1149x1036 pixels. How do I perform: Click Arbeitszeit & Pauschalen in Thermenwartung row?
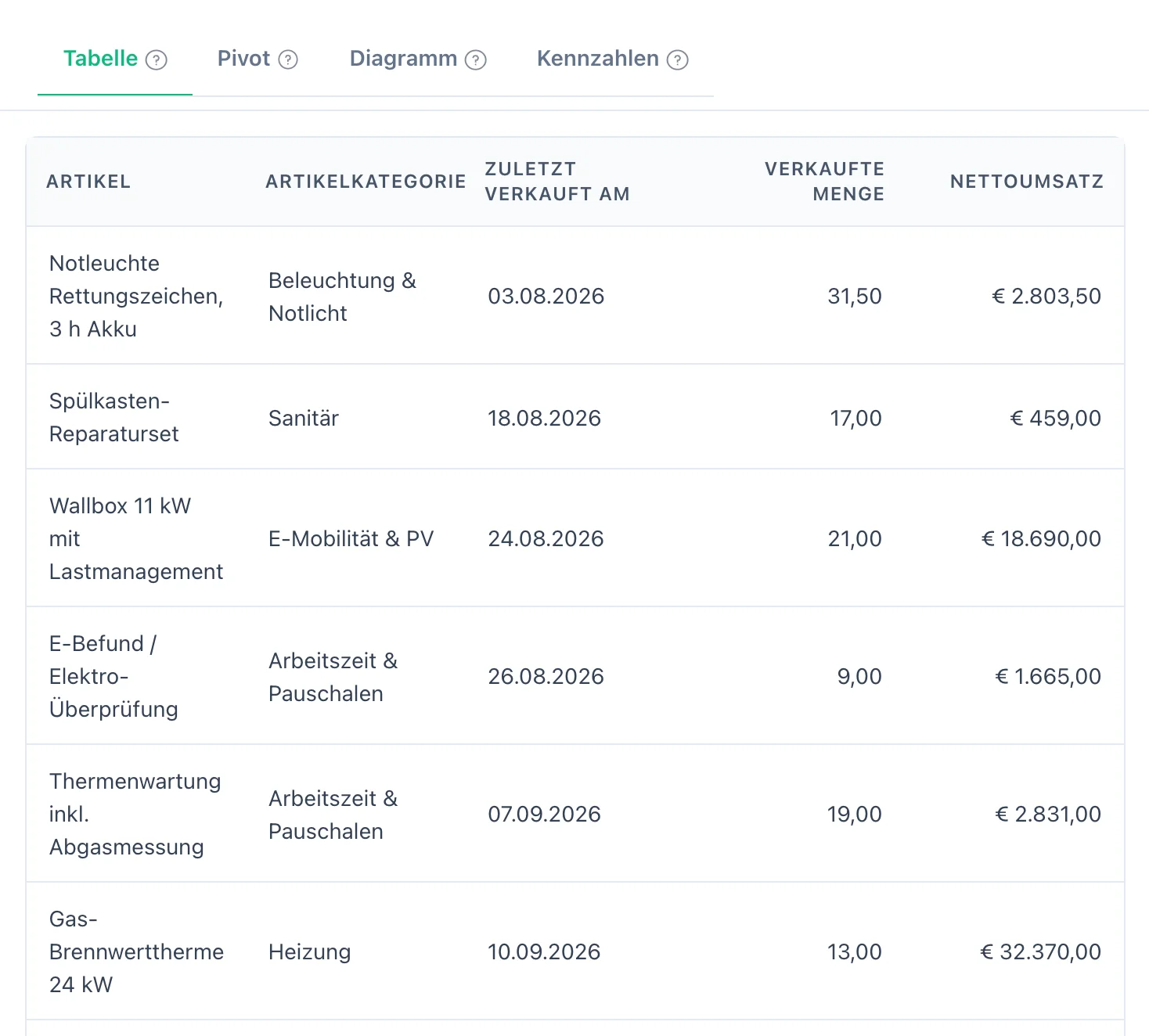click(333, 815)
